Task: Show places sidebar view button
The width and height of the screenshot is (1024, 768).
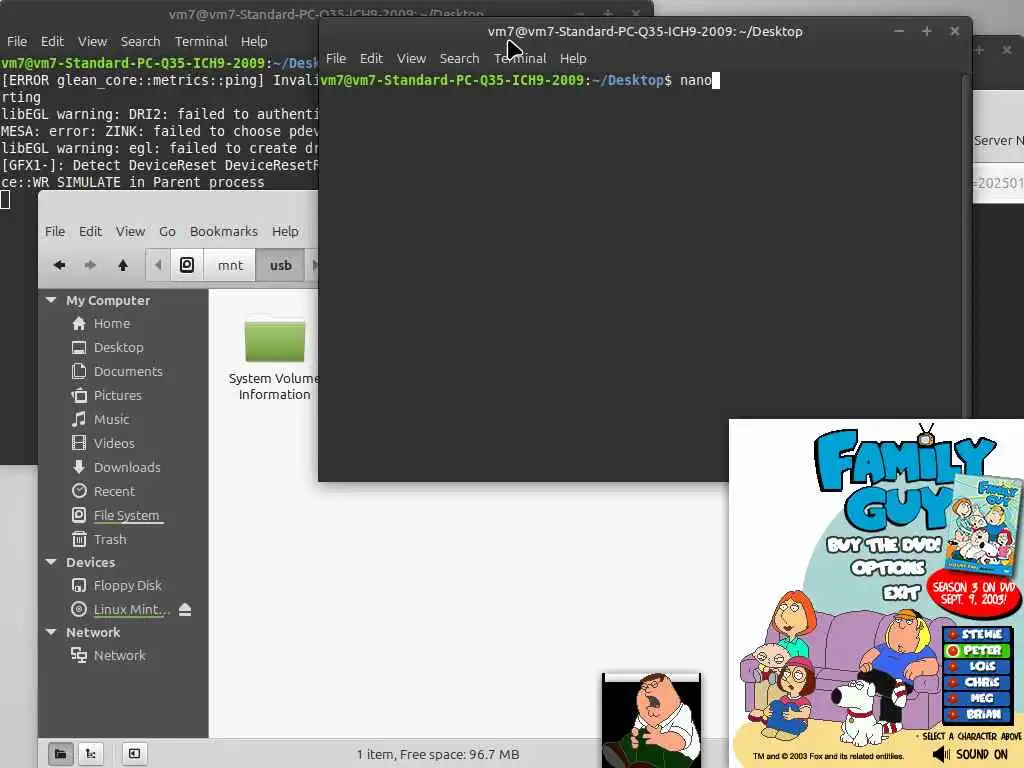Action: (x=60, y=754)
